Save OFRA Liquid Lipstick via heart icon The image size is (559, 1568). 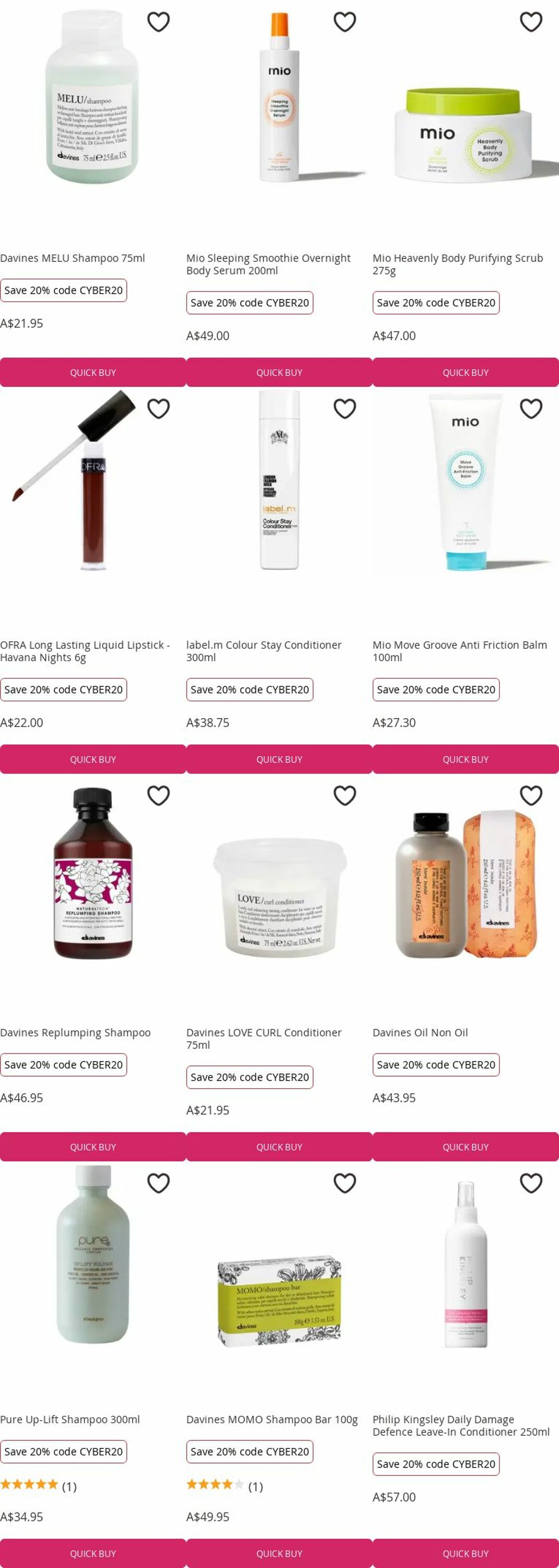(159, 408)
